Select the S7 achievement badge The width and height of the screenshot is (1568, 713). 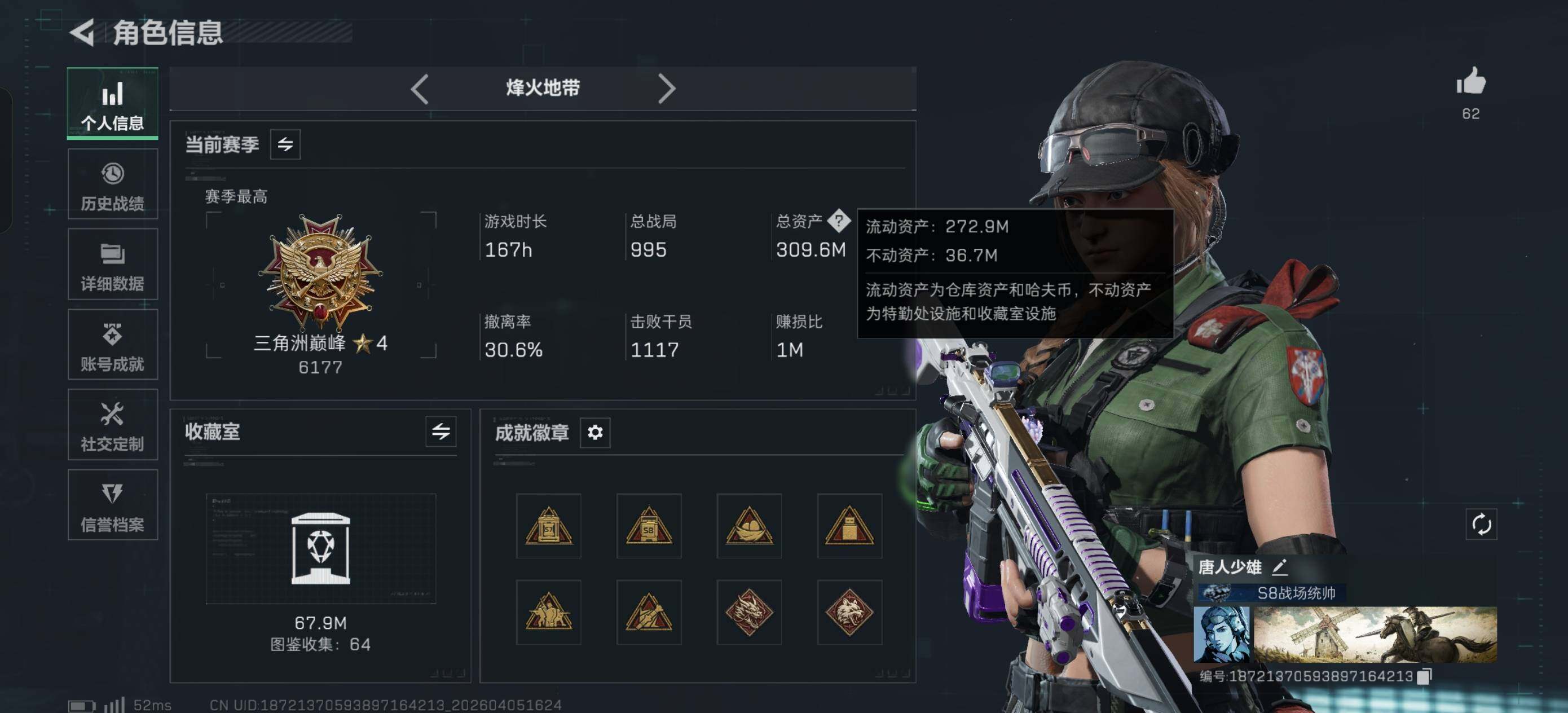coord(548,526)
